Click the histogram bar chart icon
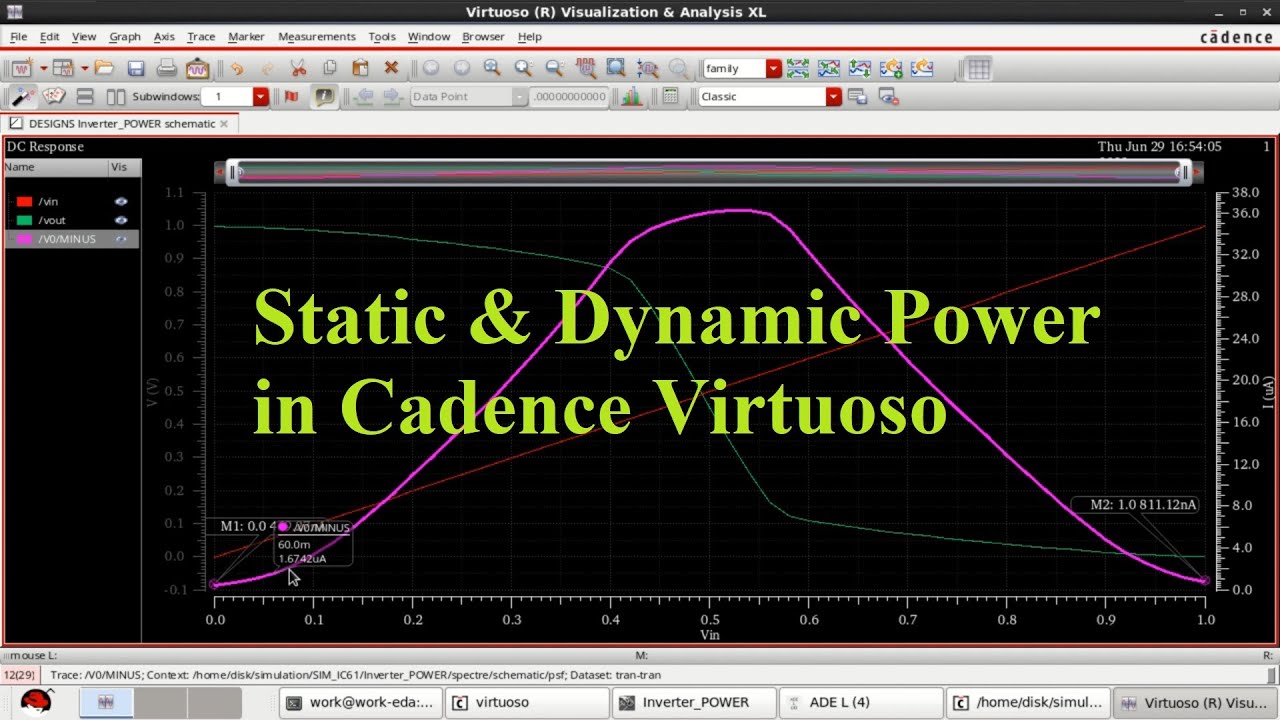This screenshot has height=720, width=1280. coord(632,97)
